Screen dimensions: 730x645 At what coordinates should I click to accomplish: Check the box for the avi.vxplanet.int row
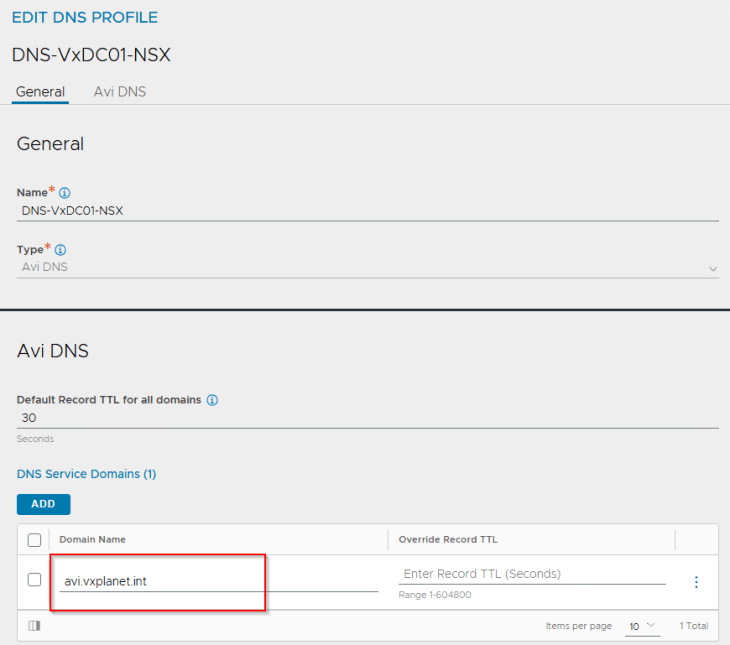[34, 580]
